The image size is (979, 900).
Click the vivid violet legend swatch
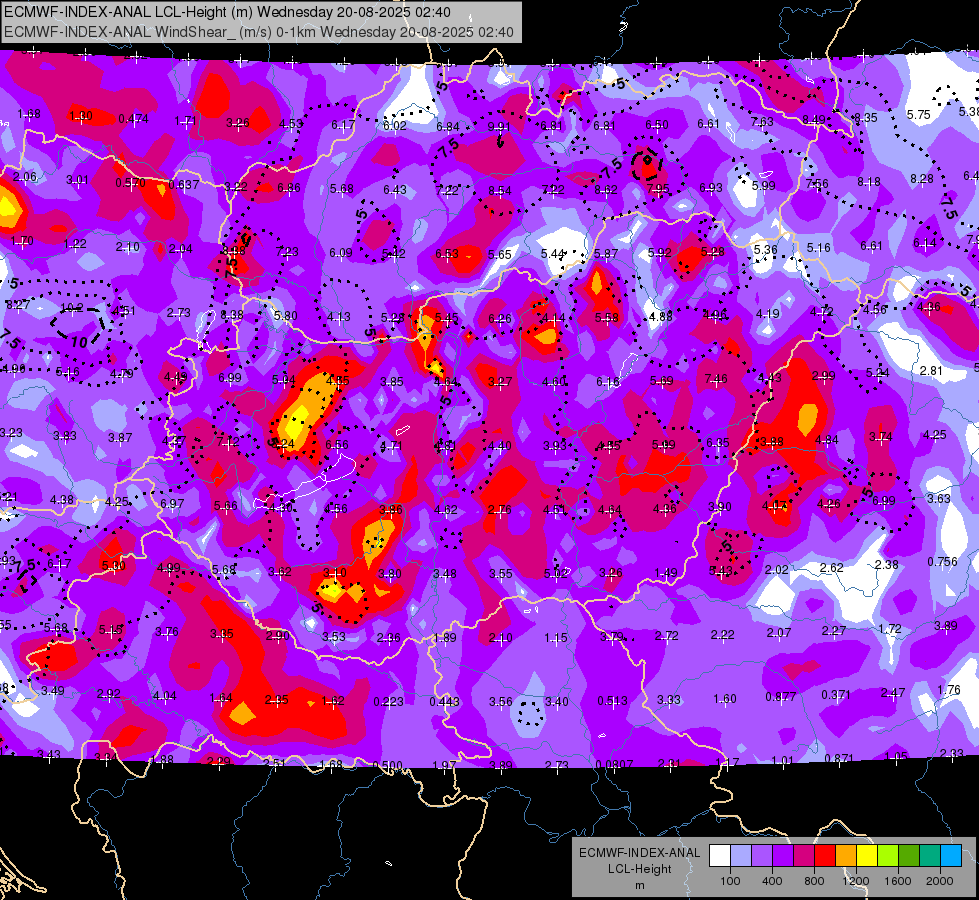pyautogui.click(x=783, y=855)
